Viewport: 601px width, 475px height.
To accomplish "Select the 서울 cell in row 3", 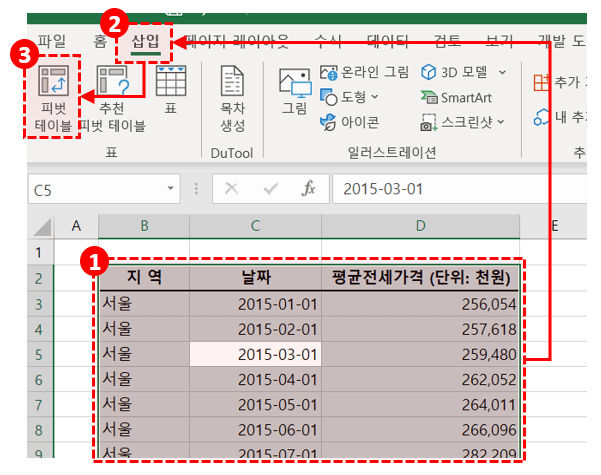I will [144, 304].
